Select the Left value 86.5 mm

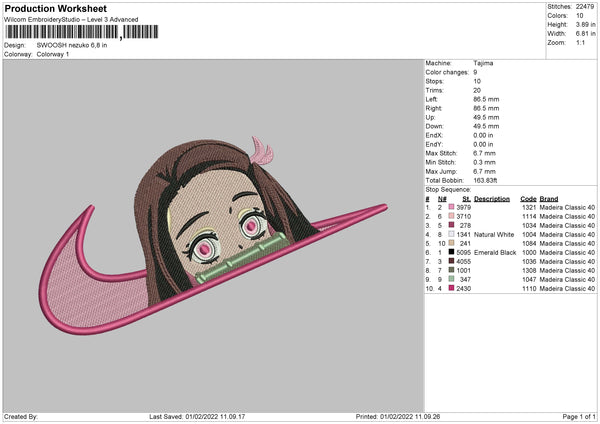486,99
